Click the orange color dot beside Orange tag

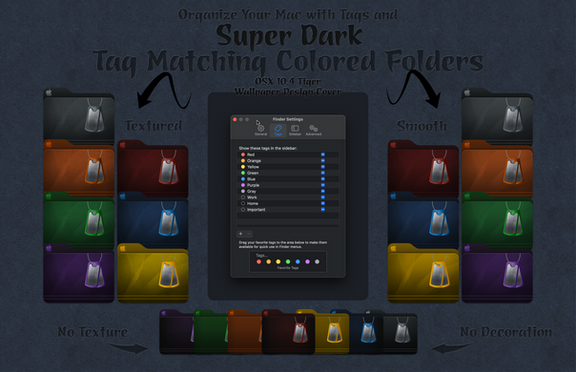pos(243,161)
